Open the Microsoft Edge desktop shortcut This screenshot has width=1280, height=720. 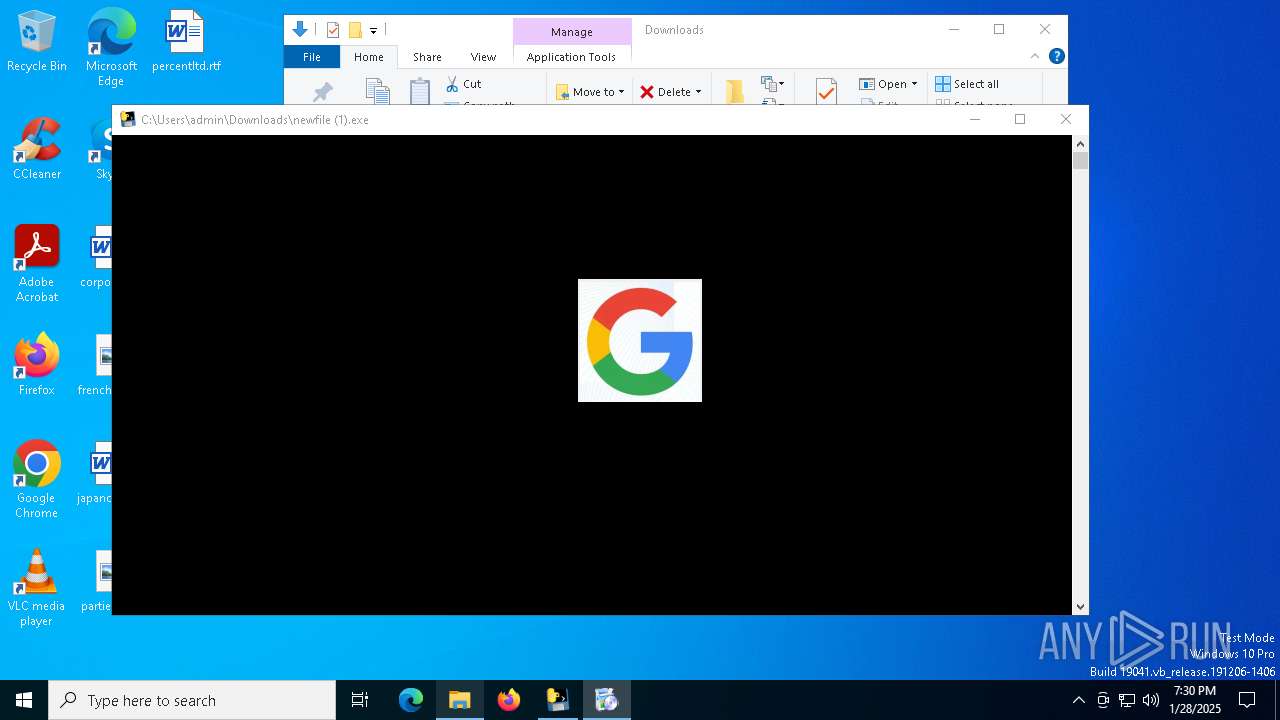111,48
